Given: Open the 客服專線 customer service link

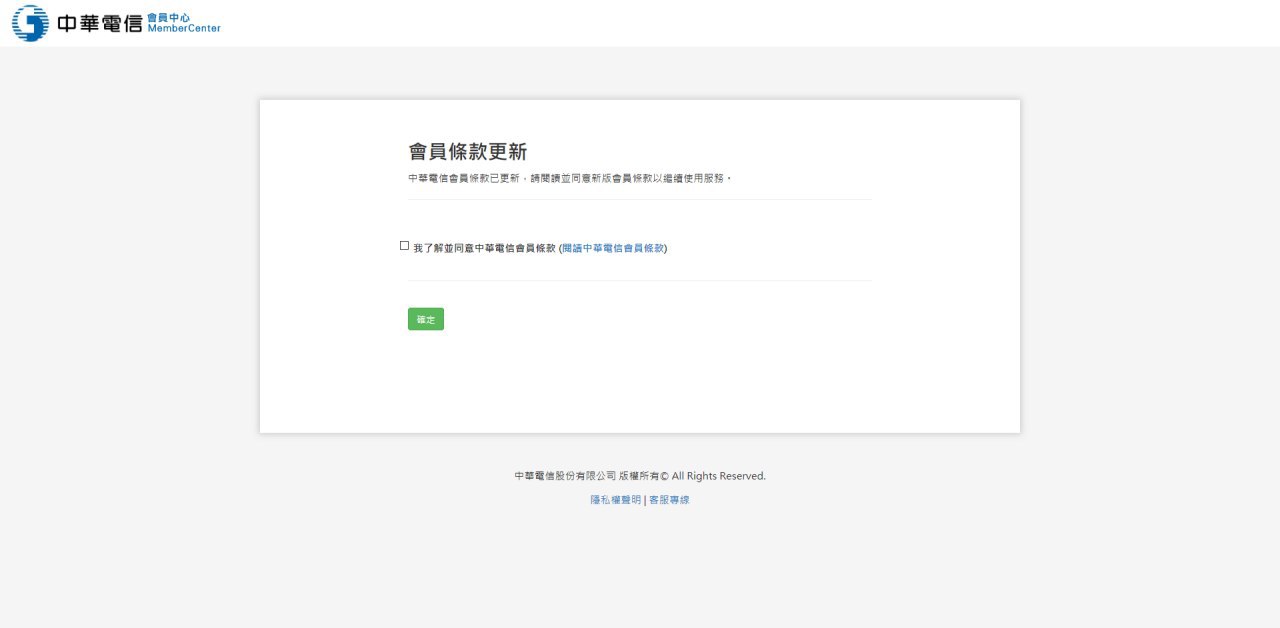Looking at the screenshot, I should 669,500.
